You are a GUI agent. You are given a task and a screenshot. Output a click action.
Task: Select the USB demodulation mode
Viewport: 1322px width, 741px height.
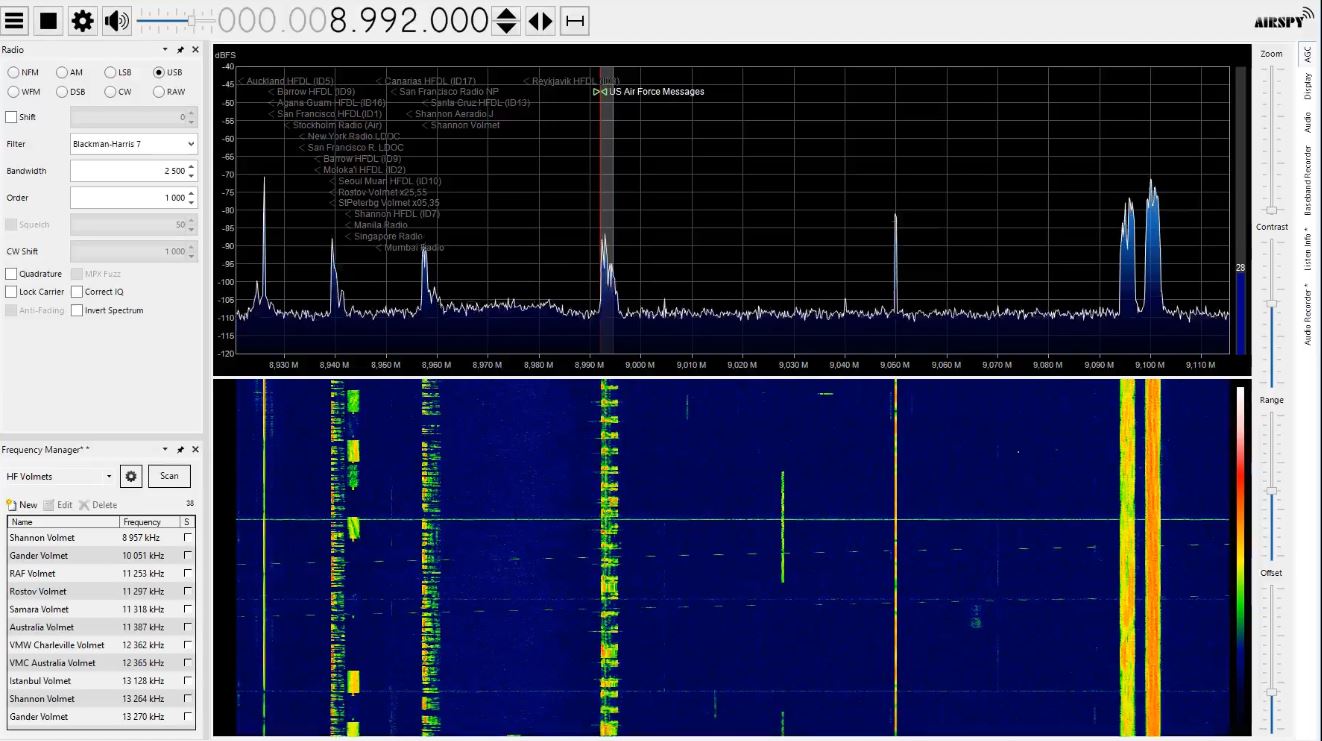pyautogui.click(x=159, y=71)
